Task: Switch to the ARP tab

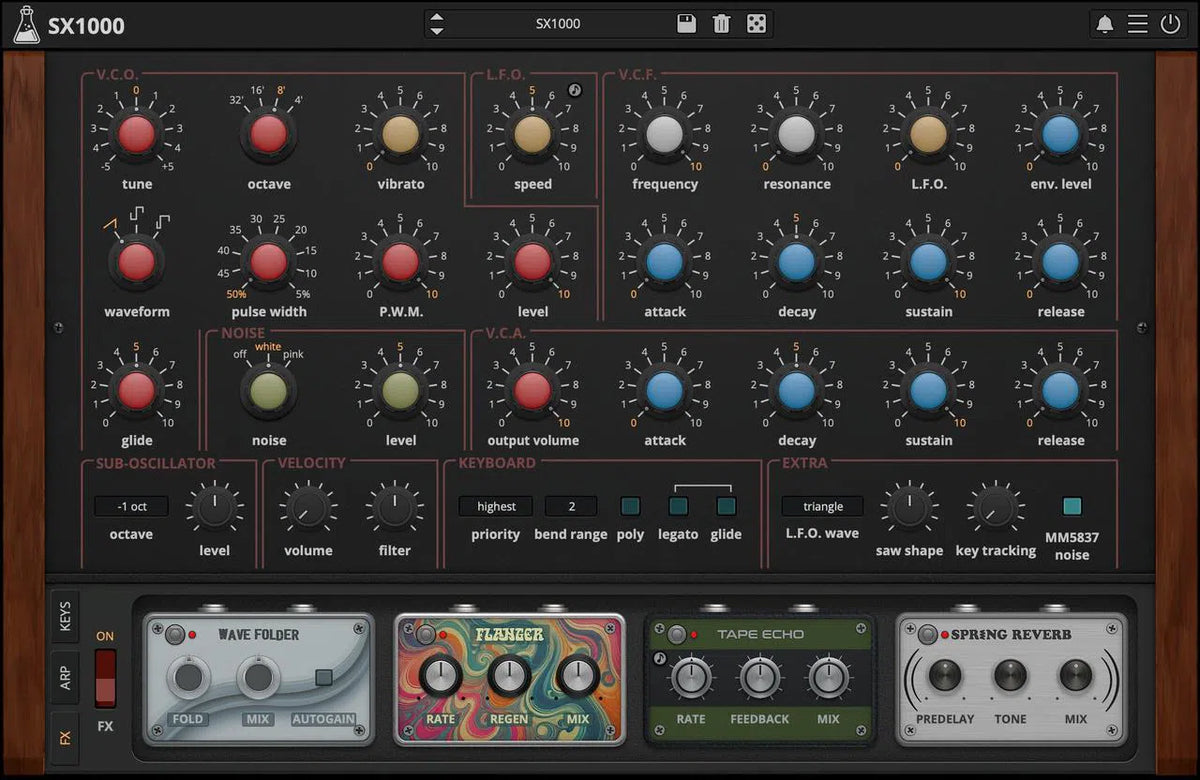Action: point(65,675)
